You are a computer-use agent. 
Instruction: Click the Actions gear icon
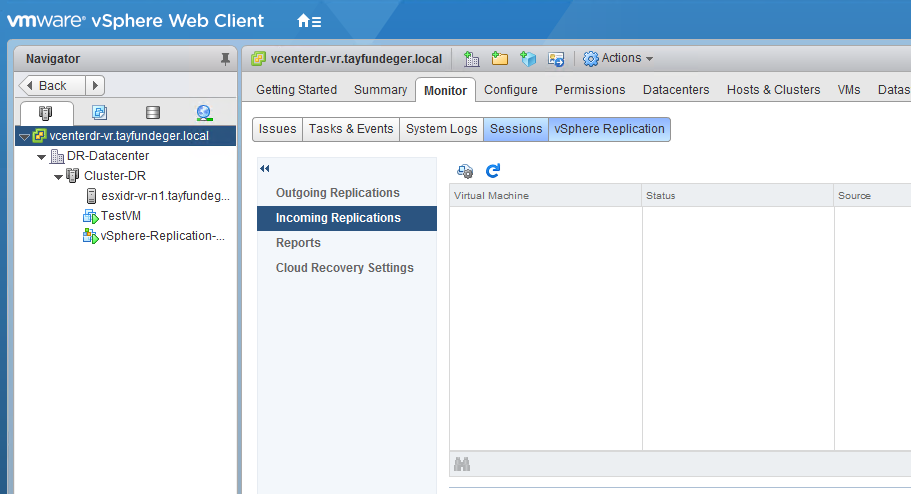(x=590, y=59)
